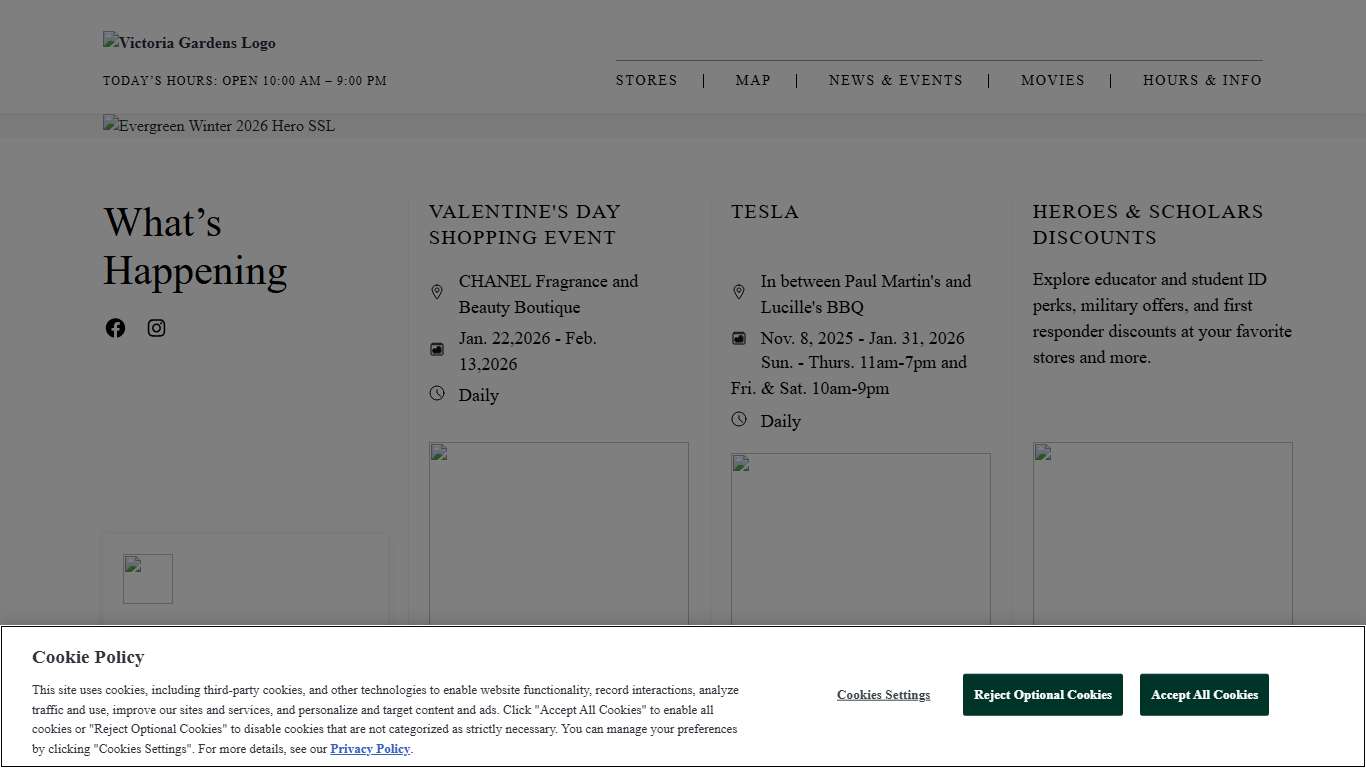The width and height of the screenshot is (1366, 768).
Task: Click clock icon in Valentine's Day event
Action: point(437,393)
